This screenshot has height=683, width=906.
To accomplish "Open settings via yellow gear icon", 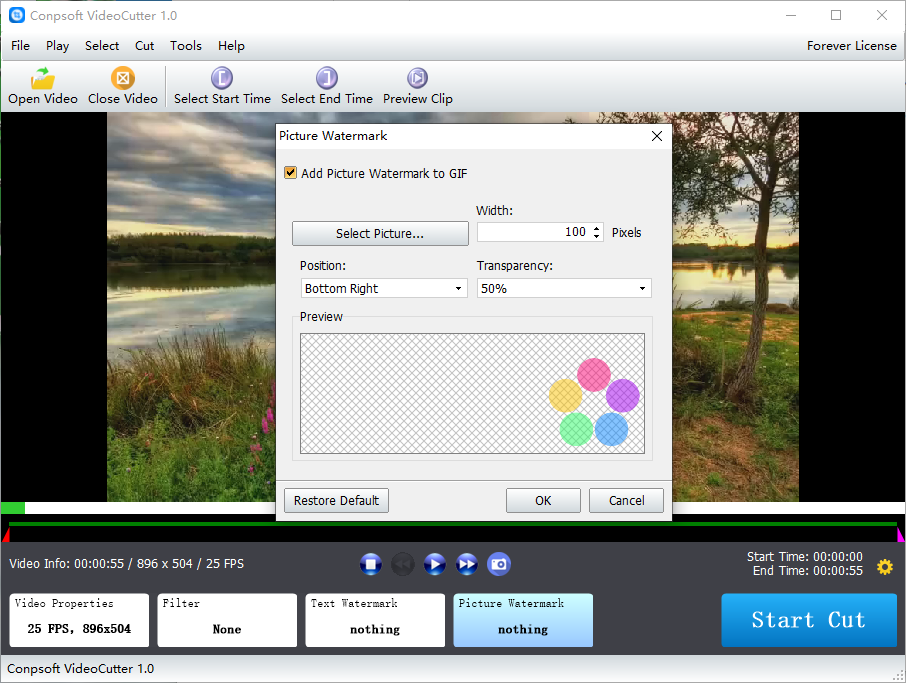I will tap(885, 567).
